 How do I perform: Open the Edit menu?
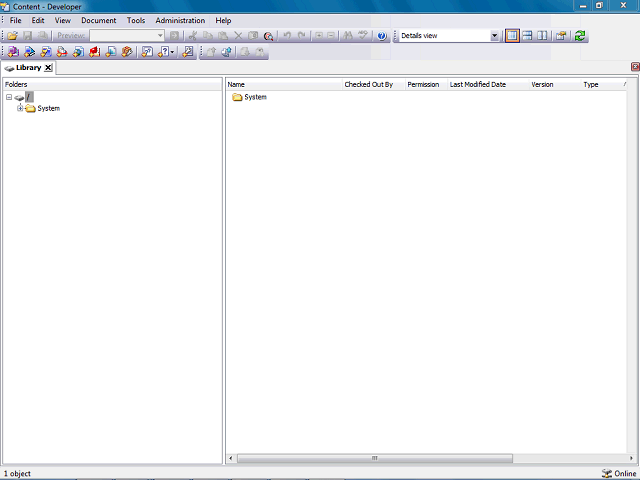tap(38, 20)
